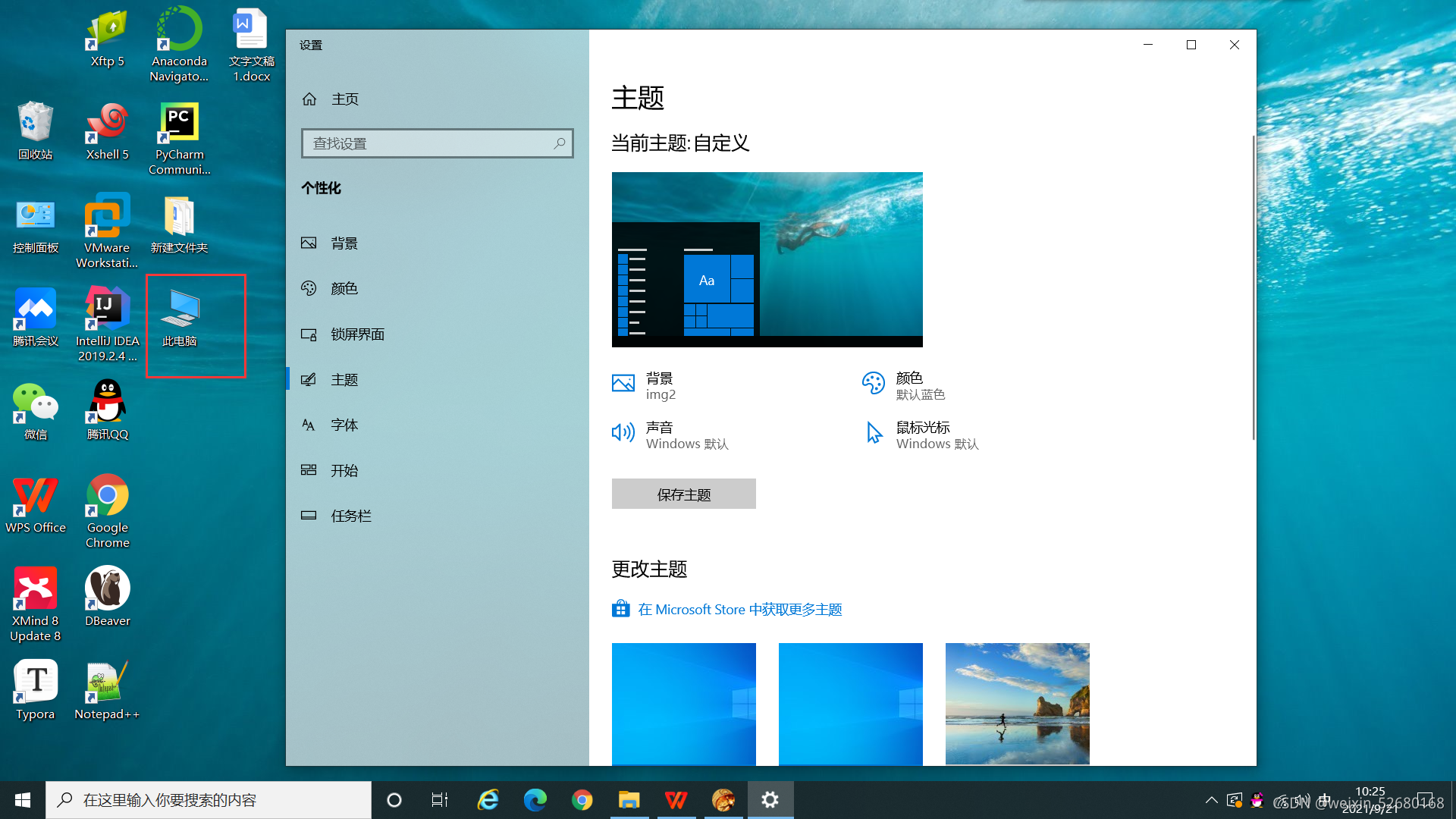1456x819 pixels.
Task: Open 锁屏界面 lock screen settings
Action: point(356,334)
